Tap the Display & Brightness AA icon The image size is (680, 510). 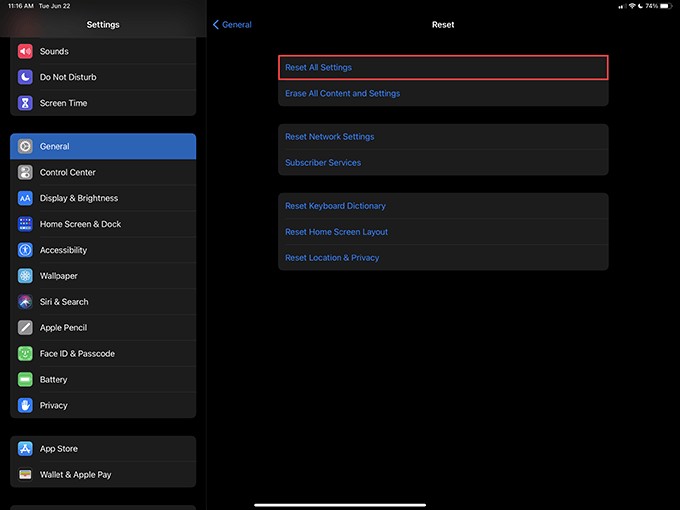click(x=25, y=198)
